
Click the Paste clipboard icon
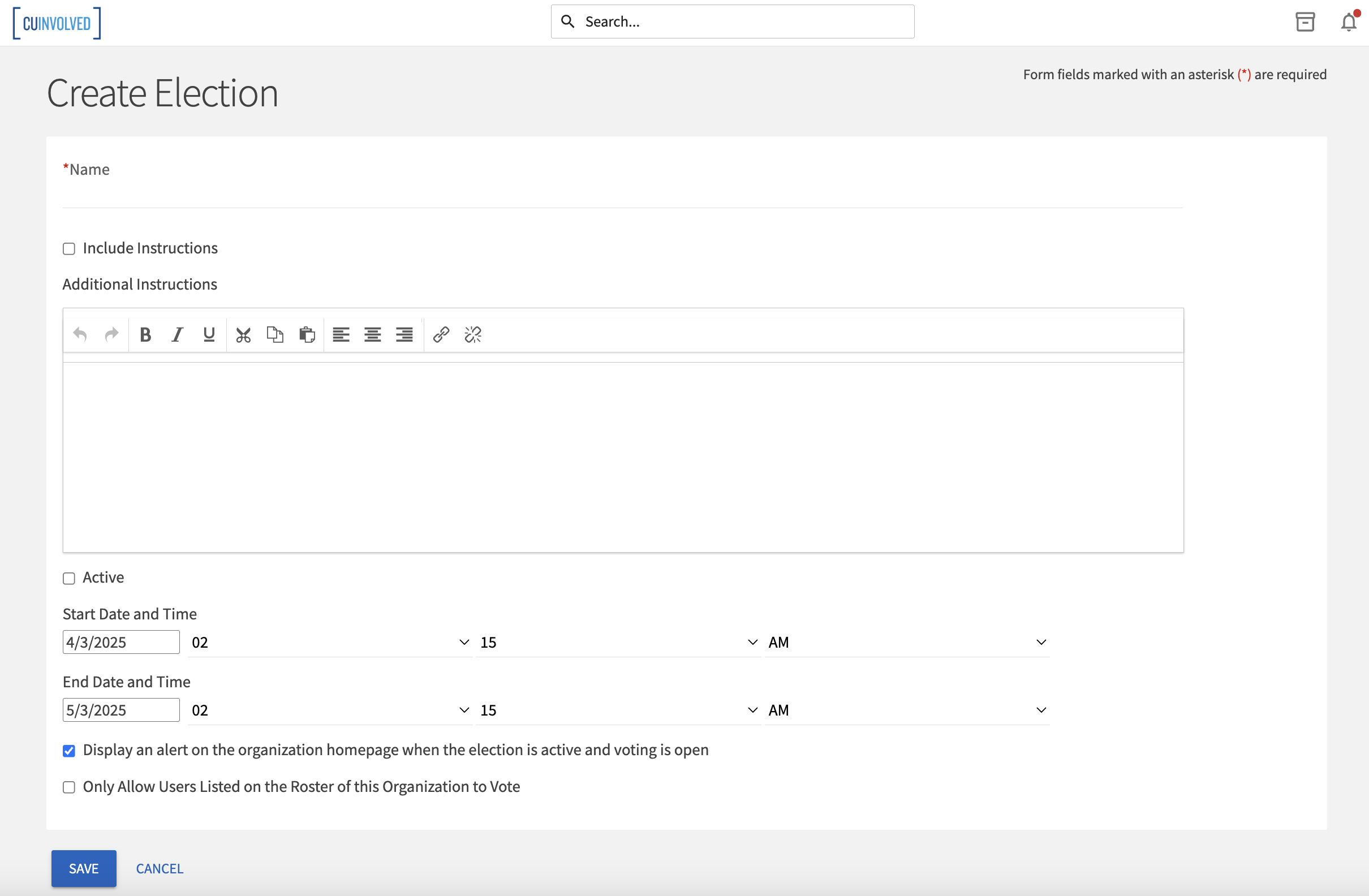click(x=307, y=335)
